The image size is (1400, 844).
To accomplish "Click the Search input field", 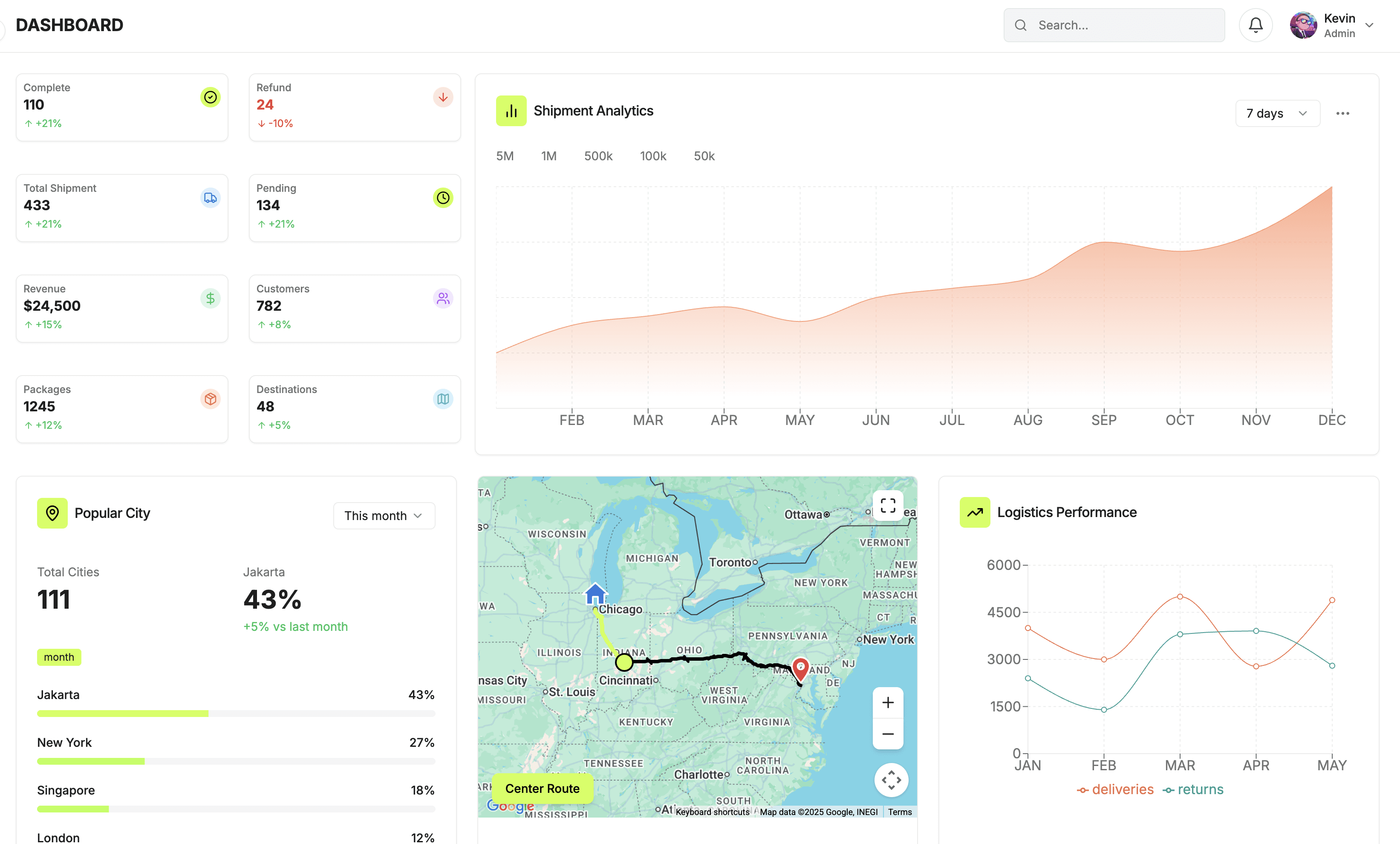I will click(1114, 25).
